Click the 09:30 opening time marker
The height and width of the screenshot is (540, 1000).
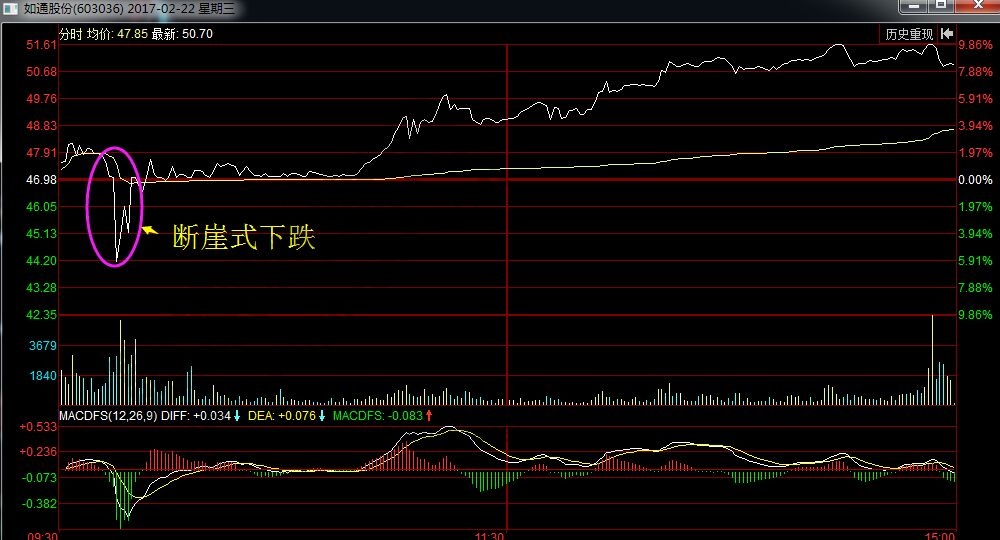click(44, 535)
